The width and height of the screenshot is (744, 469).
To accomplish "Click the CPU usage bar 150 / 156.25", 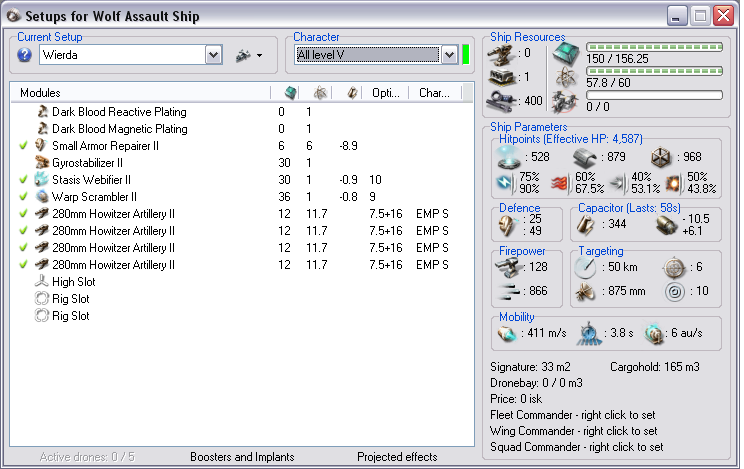I will (654, 47).
